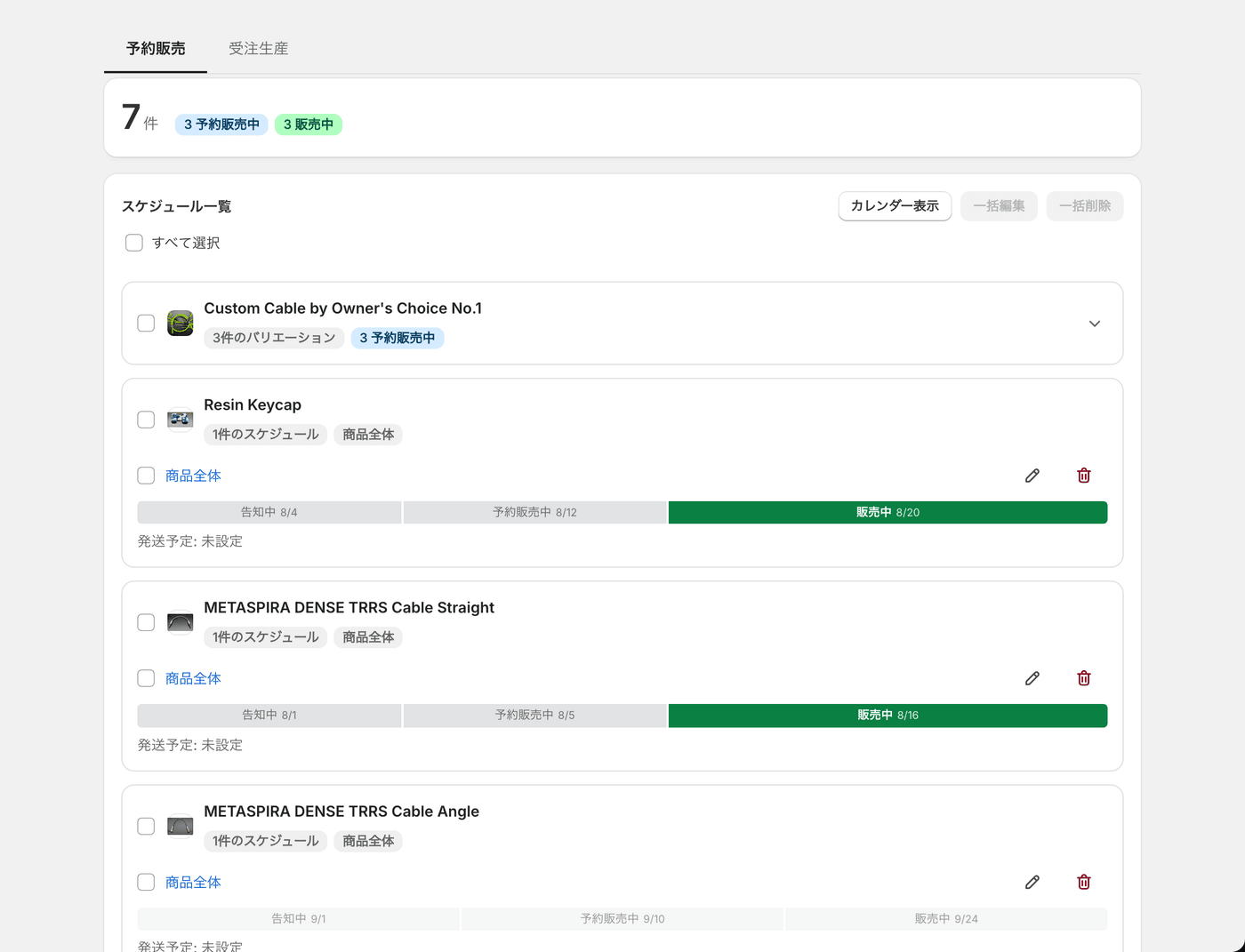Open the Cable Straight product thumbnail
1245x952 pixels.
coord(181,622)
